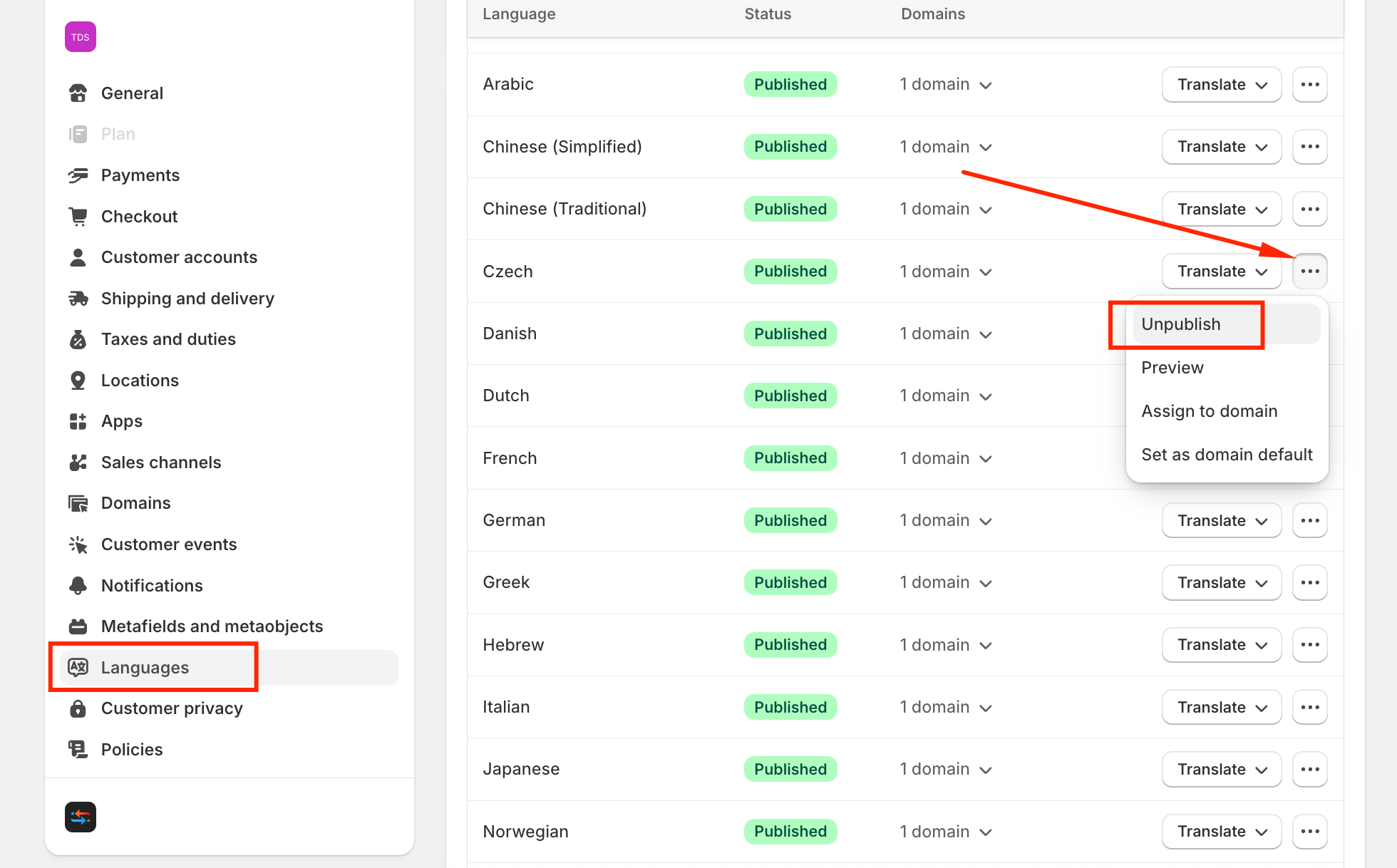Open Translate dropdown for Japanese
The image size is (1397, 868).
pyautogui.click(x=1221, y=770)
